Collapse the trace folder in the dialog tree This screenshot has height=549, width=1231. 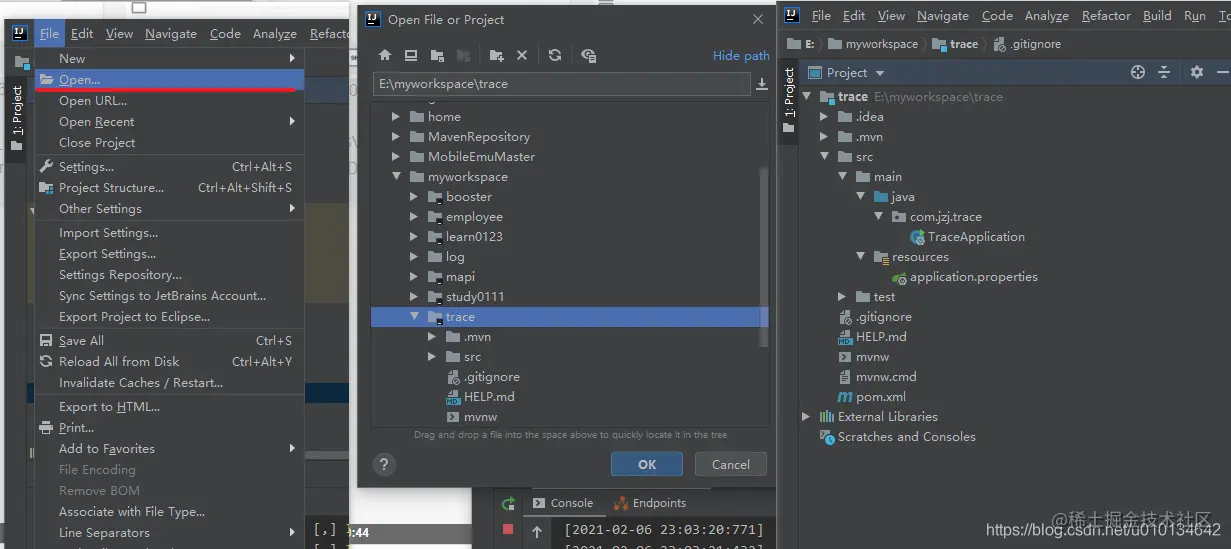pos(415,316)
